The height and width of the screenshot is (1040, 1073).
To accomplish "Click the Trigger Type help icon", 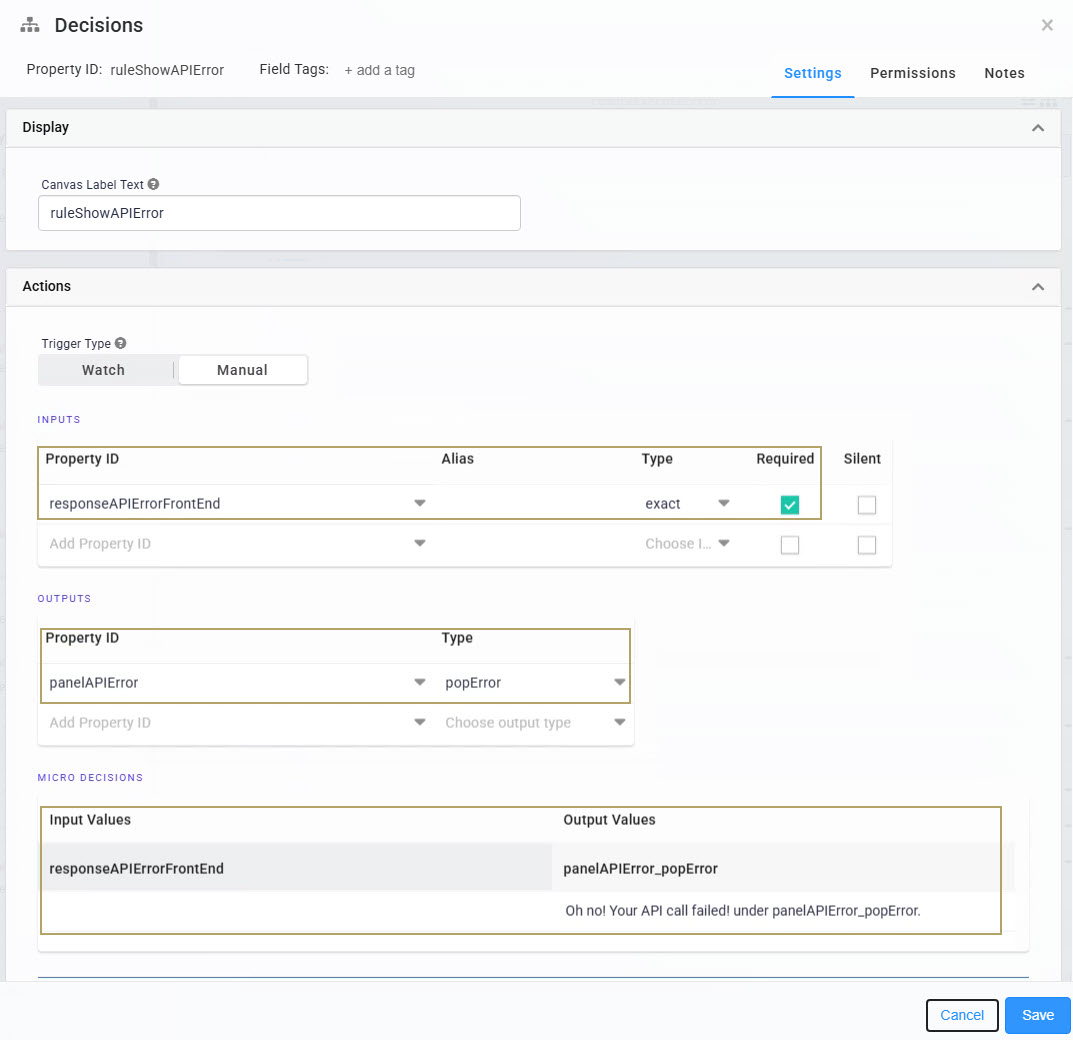I will point(120,343).
